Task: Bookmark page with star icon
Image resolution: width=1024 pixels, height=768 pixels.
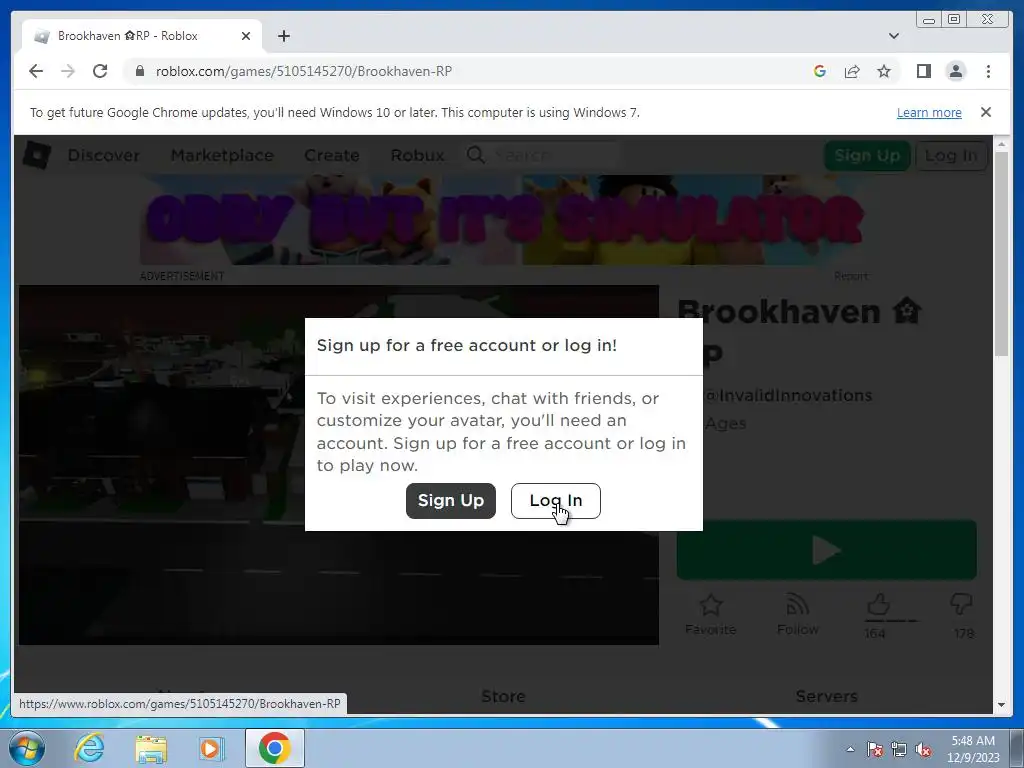Action: click(884, 71)
